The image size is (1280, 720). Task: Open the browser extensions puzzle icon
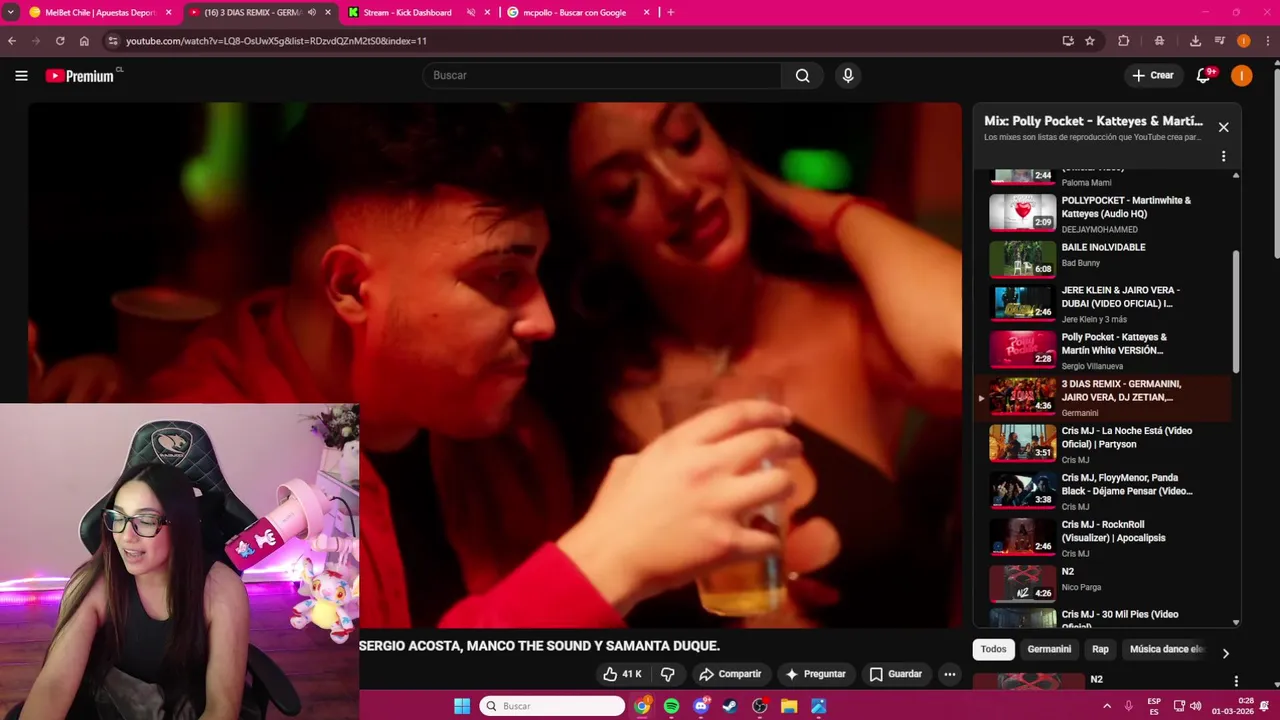1124,41
